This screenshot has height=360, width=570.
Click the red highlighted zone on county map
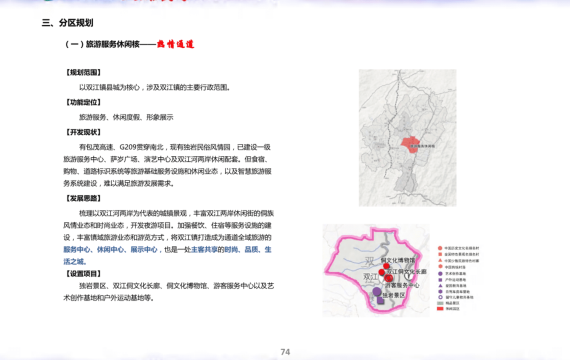(x=410, y=145)
